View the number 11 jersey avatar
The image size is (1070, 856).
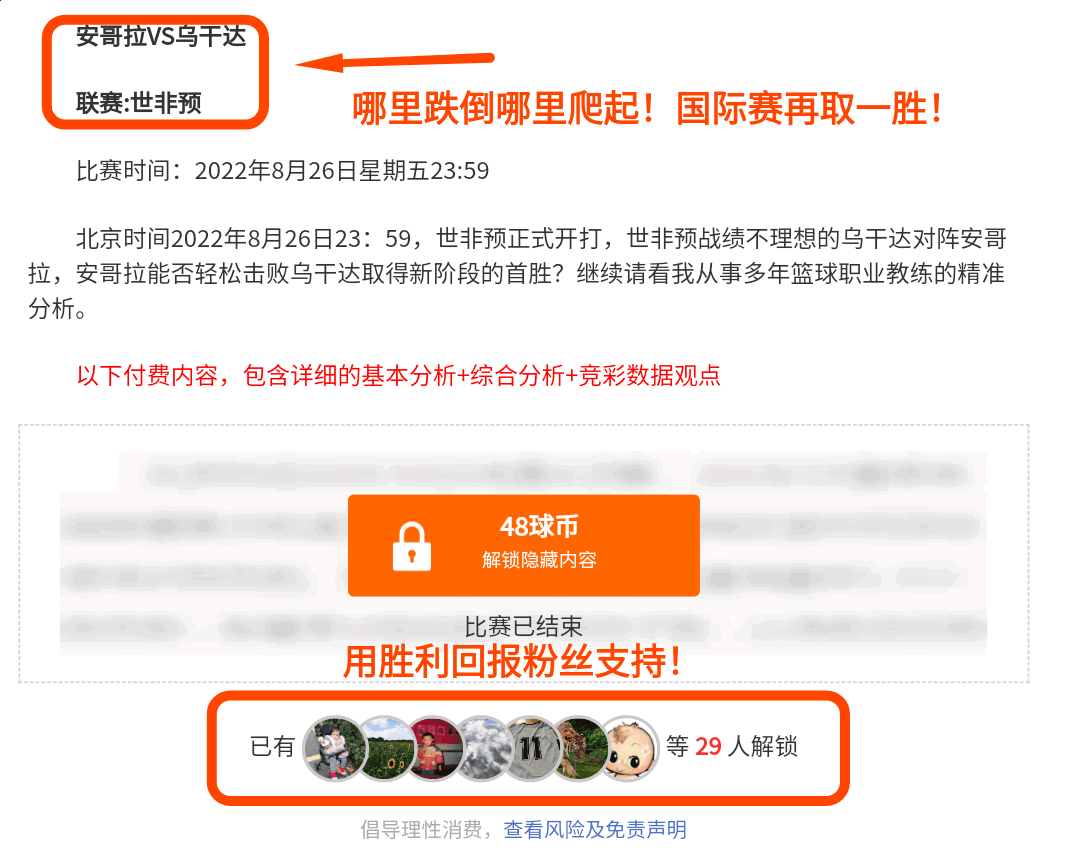pos(533,748)
